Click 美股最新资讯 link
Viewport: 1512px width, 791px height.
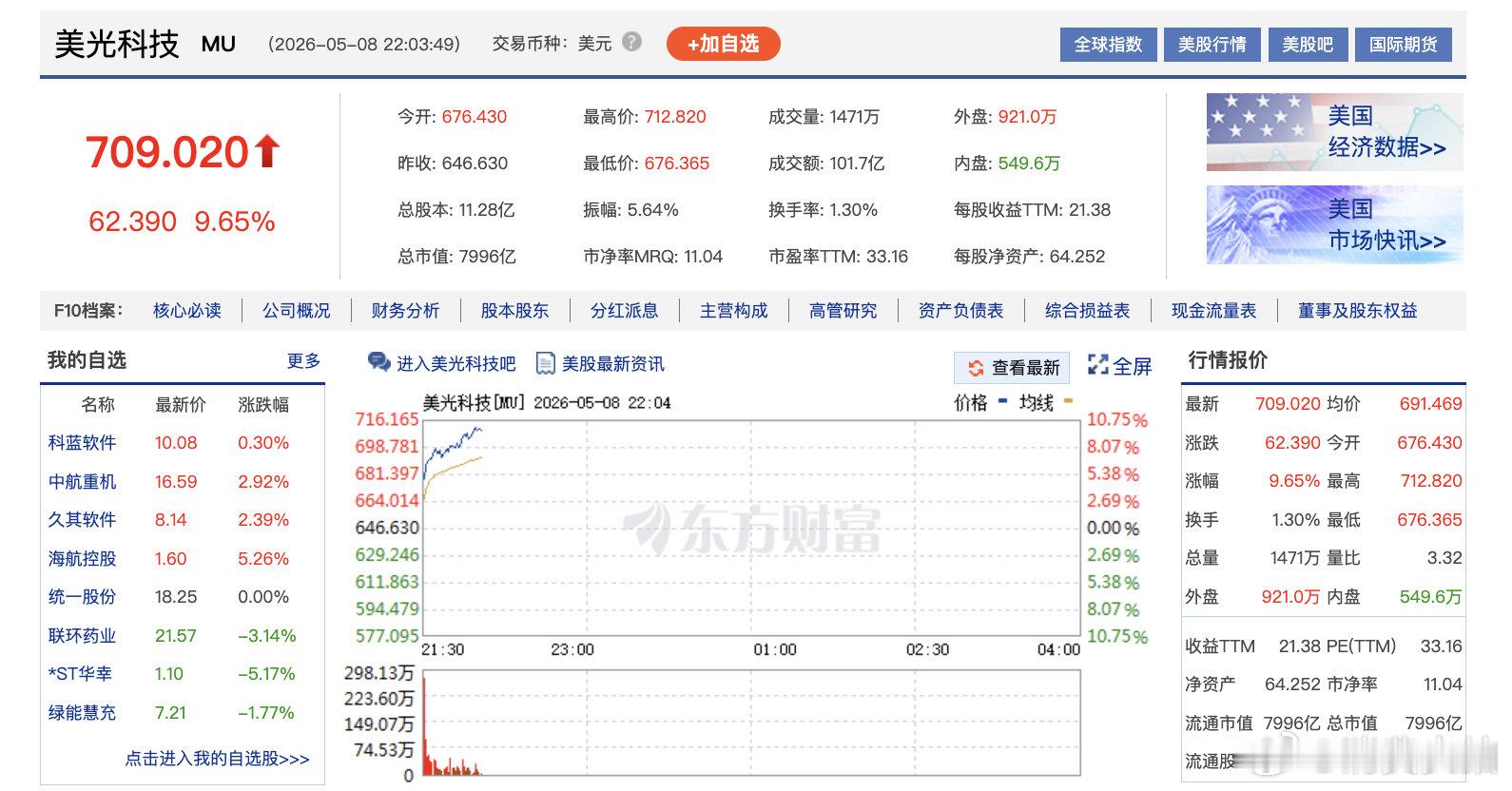coord(613,364)
